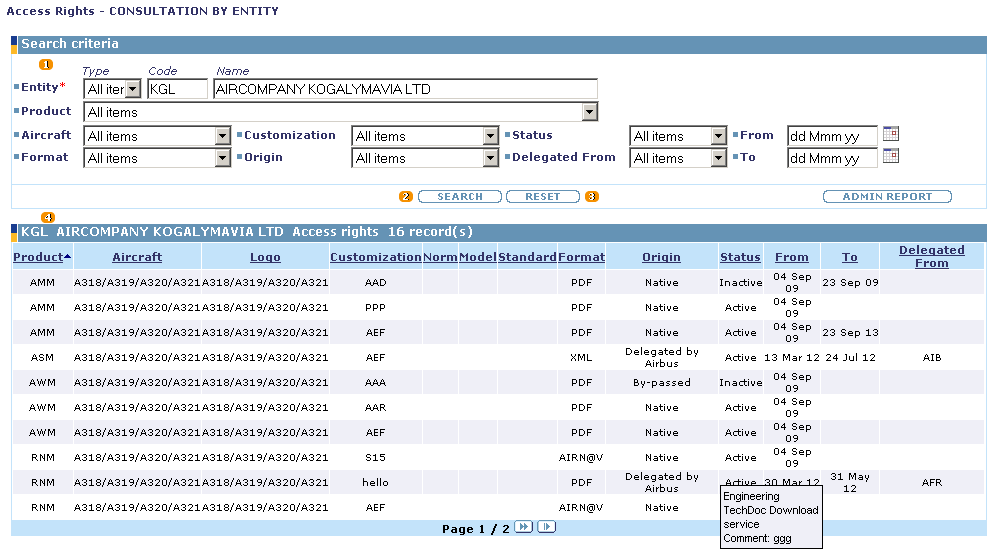This screenshot has width=993, height=553.
Task: Click the hello customization cell
Action: pos(376,482)
